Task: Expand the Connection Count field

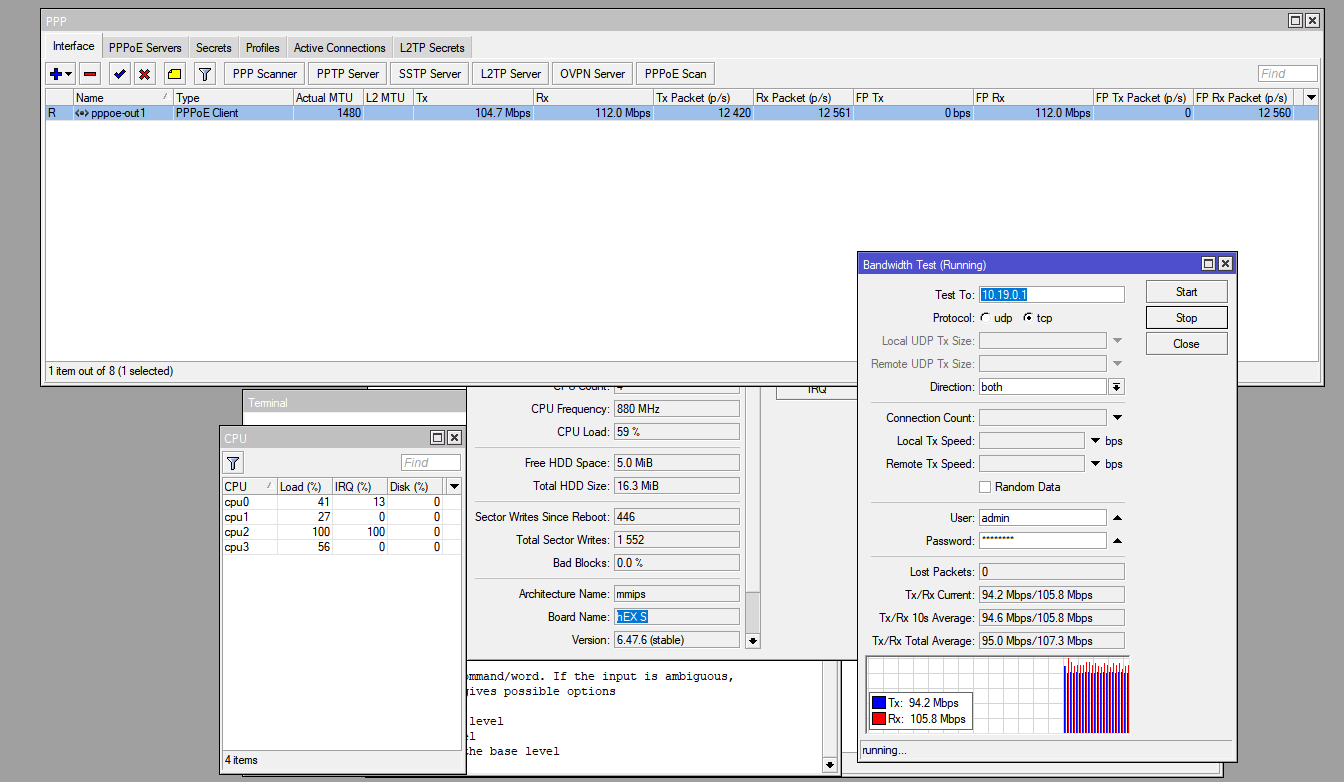Action: point(1118,418)
